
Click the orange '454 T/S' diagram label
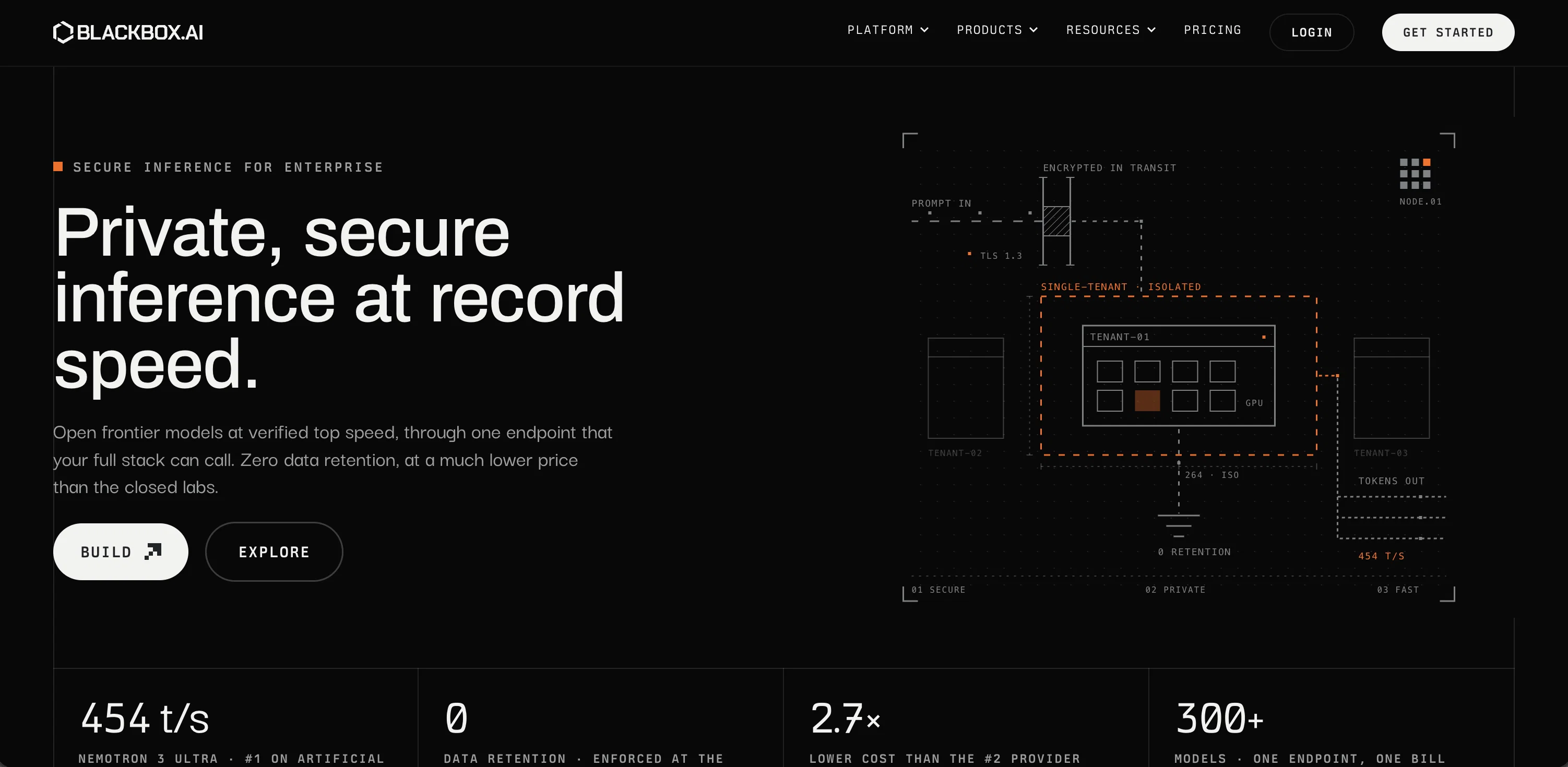coord(1381,556)
